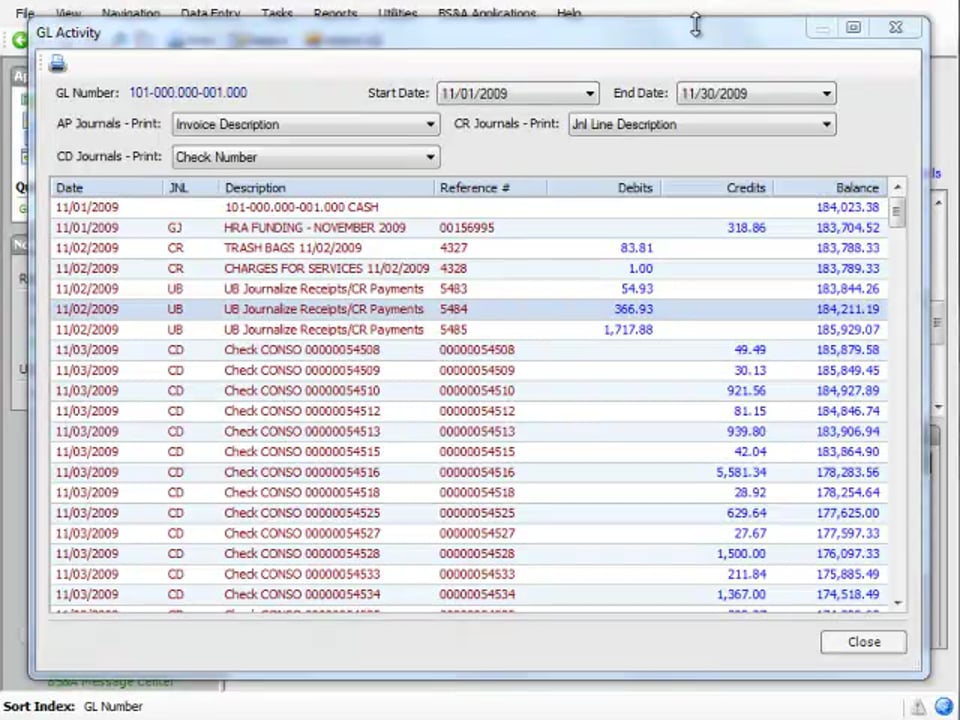Image resolution: width=960 pixels, height=720 pixels.
Task: Minimize the GL Activity window
Action: coord(823,28)
